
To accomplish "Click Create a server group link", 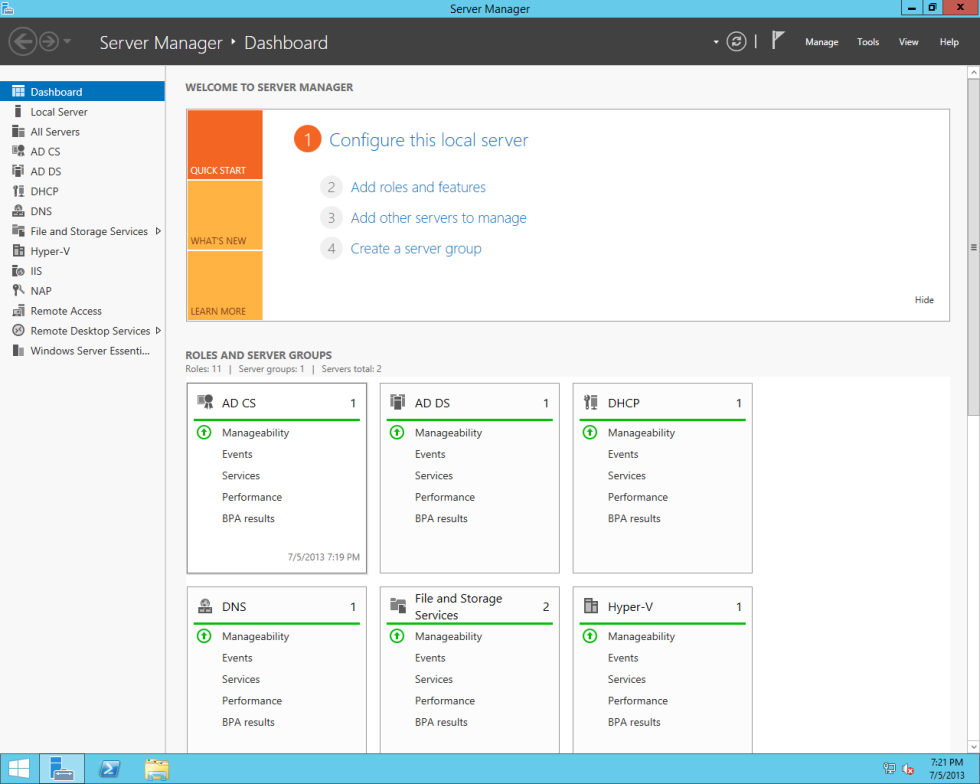I will tap(416, 248).
